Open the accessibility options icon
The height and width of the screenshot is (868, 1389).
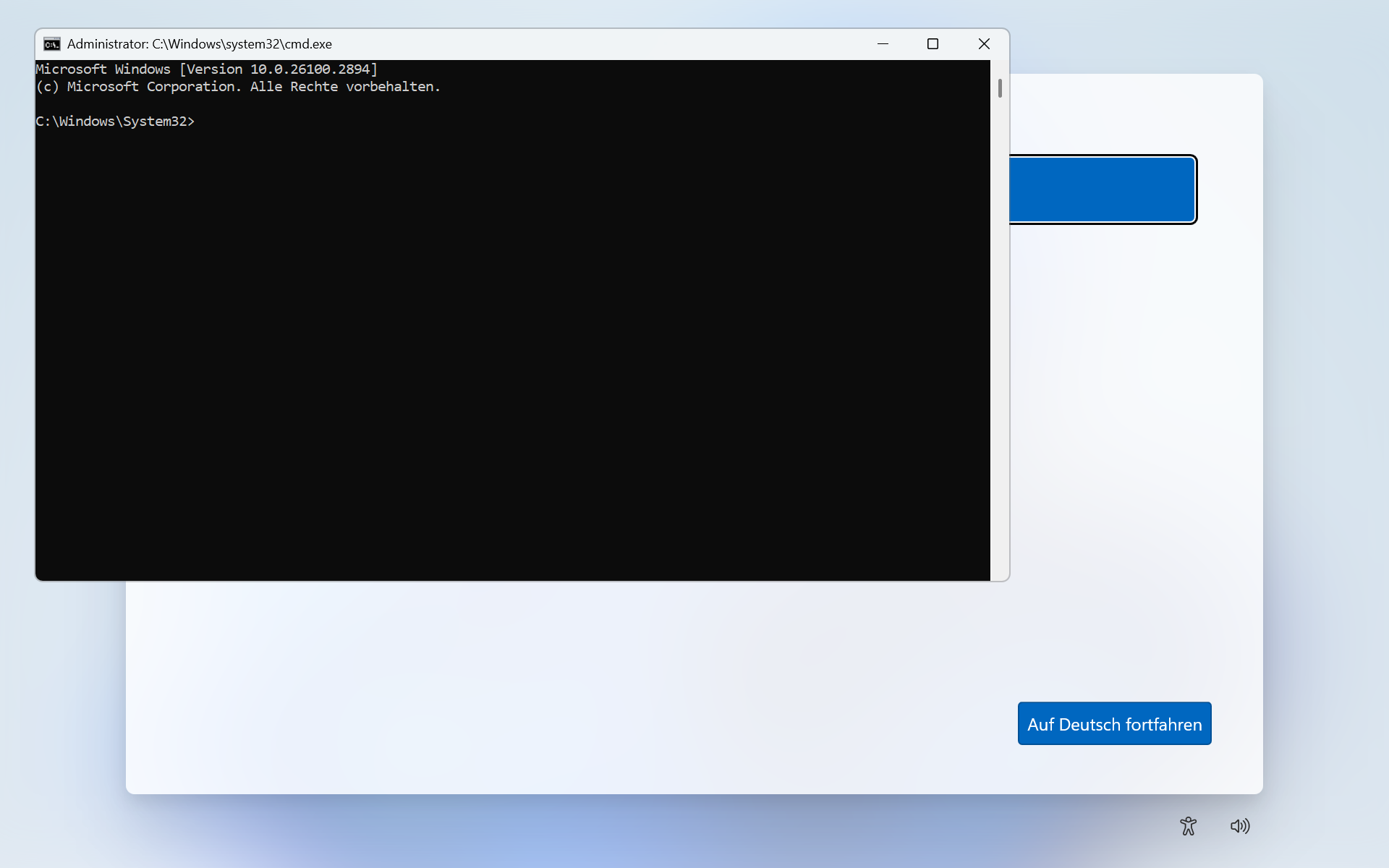tap(1188, 826)
